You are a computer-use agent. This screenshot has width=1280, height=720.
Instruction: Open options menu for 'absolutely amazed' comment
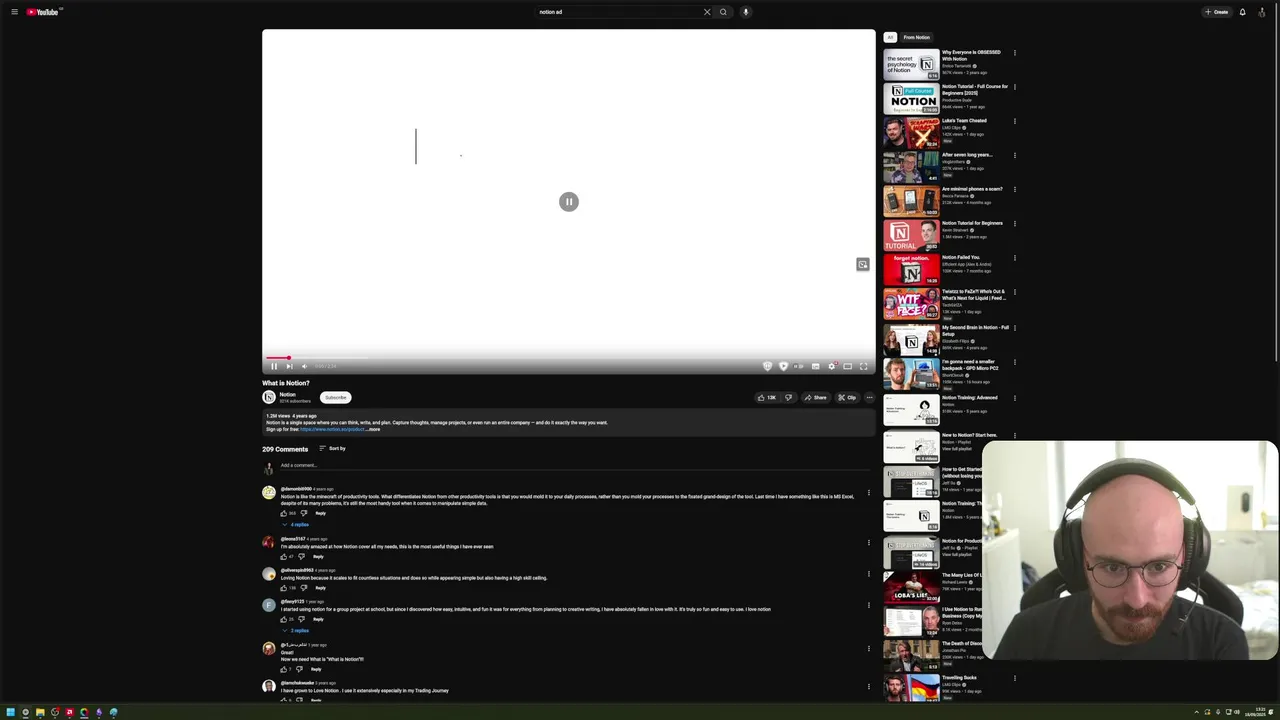[x=869, y=543]
